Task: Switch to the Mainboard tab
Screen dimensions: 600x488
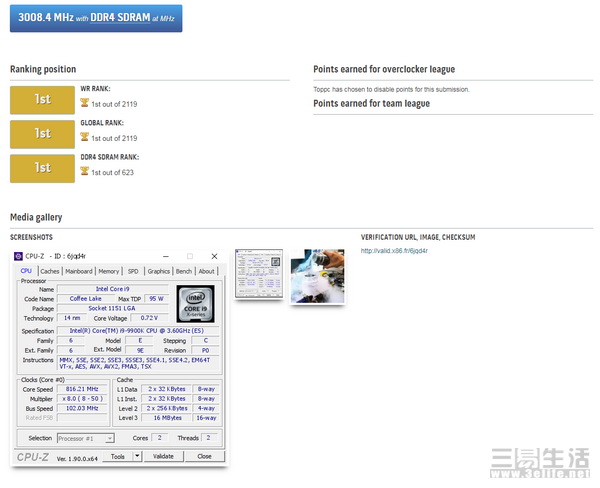Action: click(79, 271)
